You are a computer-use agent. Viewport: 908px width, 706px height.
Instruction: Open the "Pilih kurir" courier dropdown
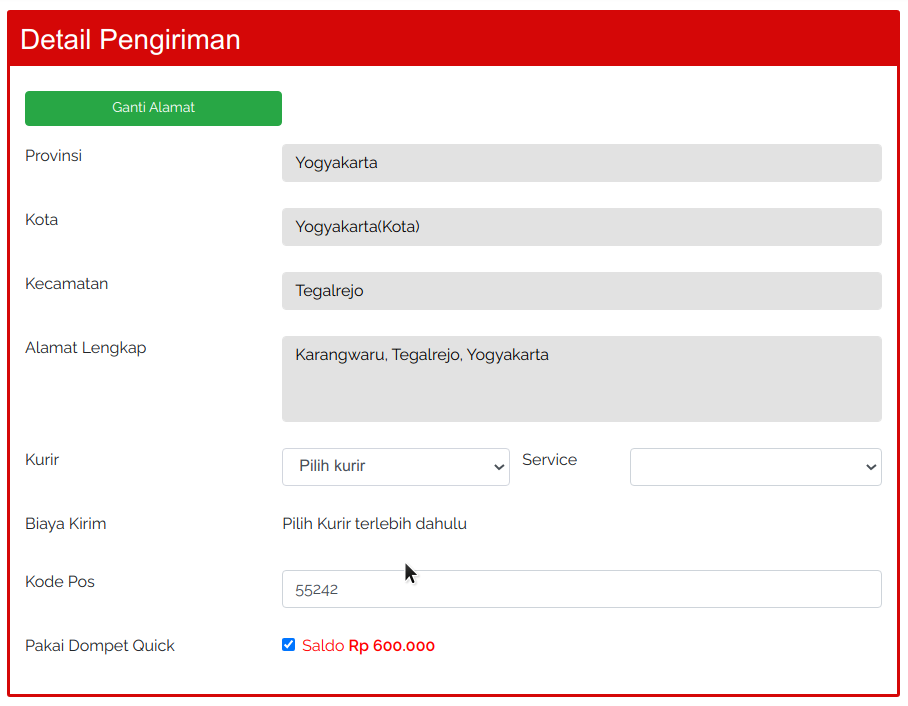pyautogui.click(x=395, y=467)
